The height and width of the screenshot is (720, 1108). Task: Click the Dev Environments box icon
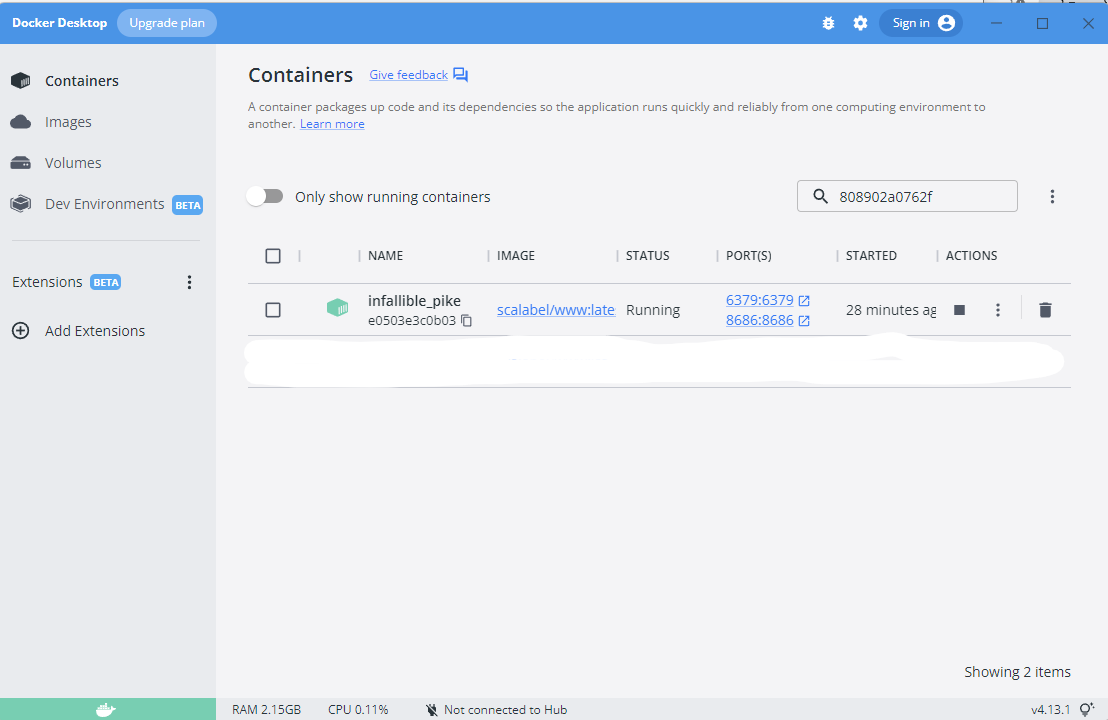click(x=20, y=203)
